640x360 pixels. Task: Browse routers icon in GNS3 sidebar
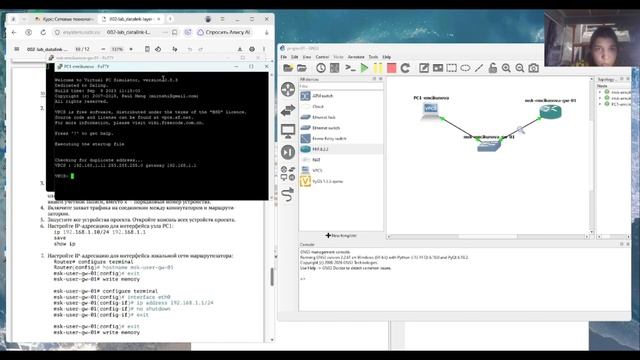(288, 89)
